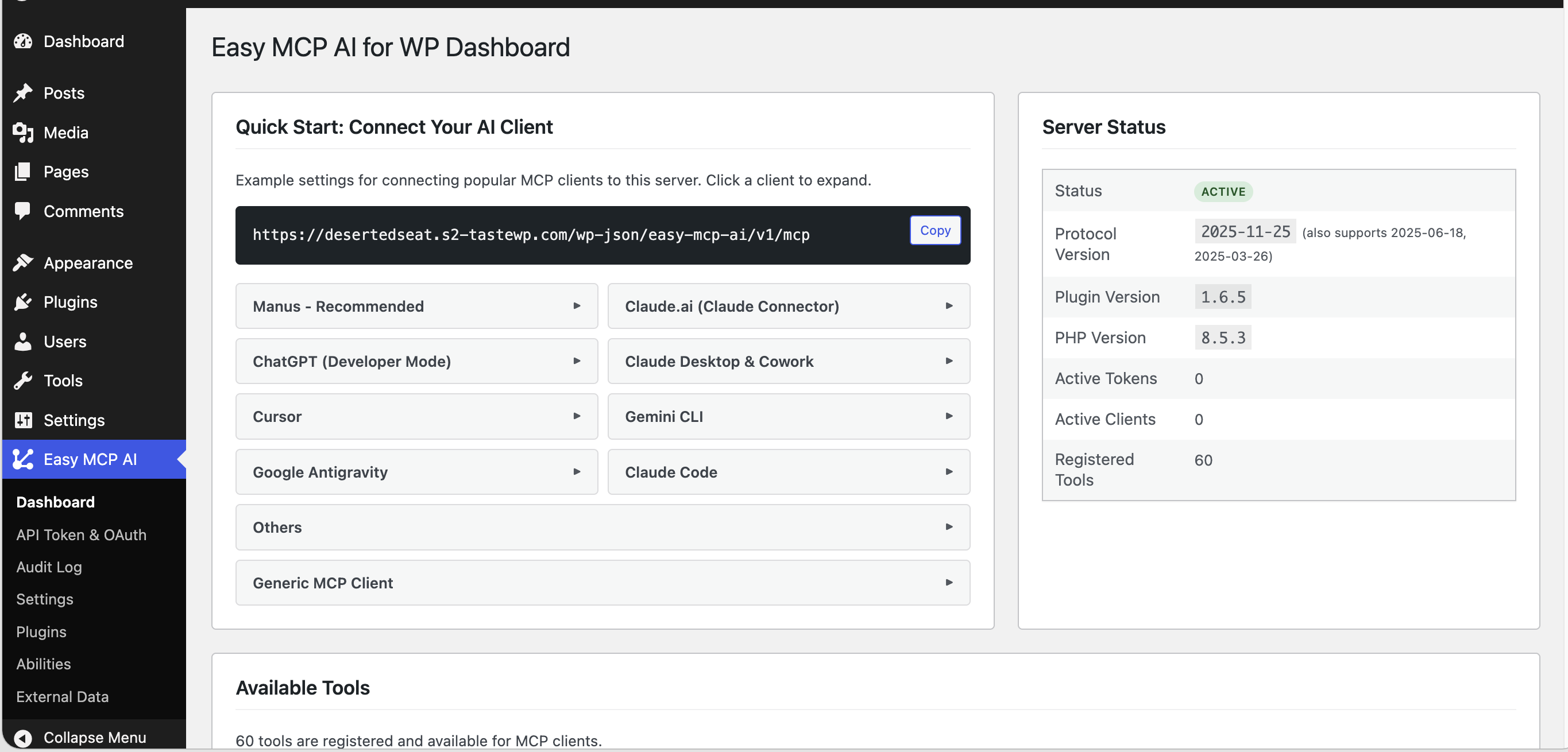Open the Appearance menu item
This screenshot has width=1568, height=752.
[94, 263]
